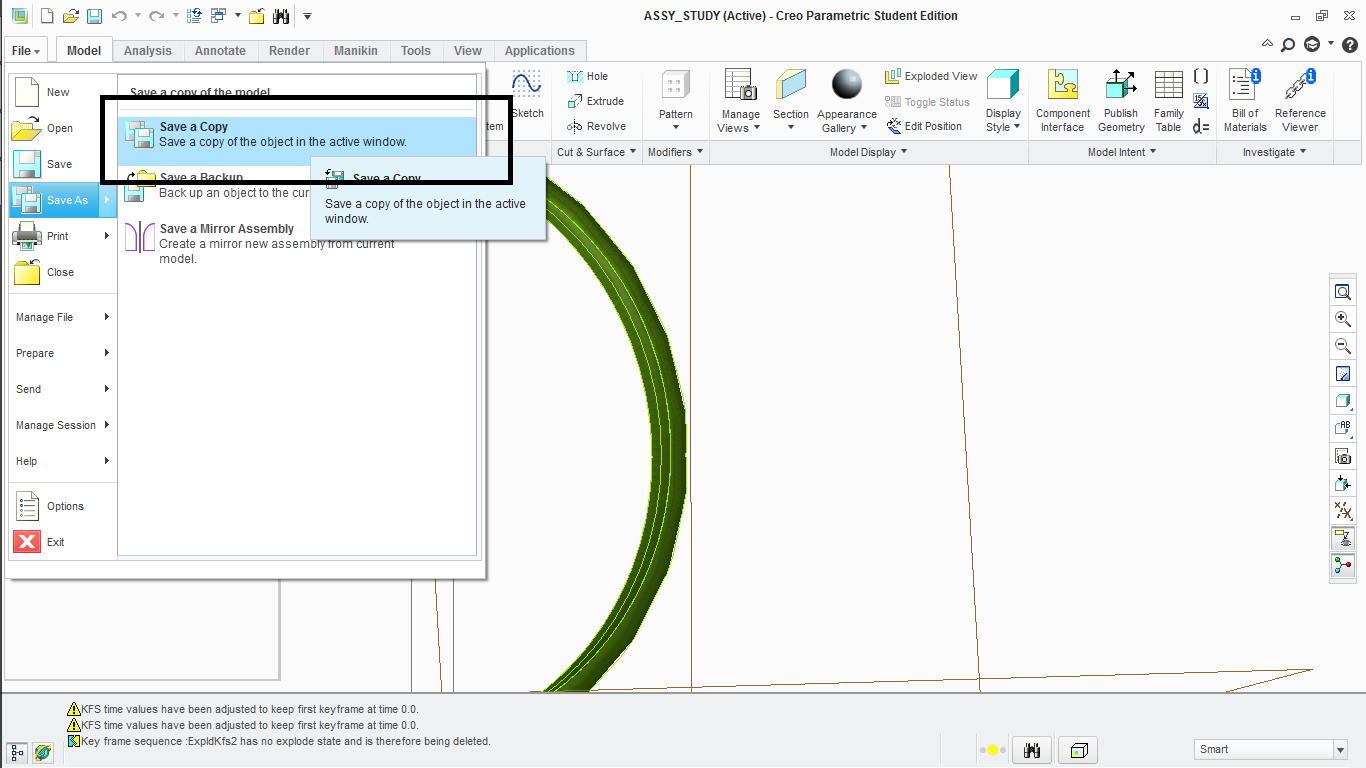Click the 3D box geometry button in status bar
Viewport: 1366px width, 768px height.
pos(1078,750)
